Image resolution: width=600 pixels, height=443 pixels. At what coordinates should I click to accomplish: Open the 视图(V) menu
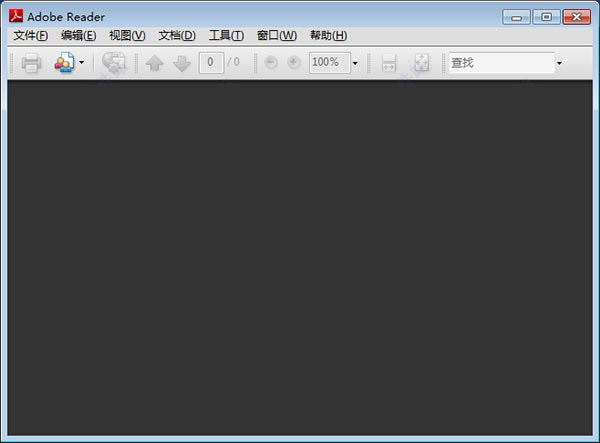pos(127,36)
